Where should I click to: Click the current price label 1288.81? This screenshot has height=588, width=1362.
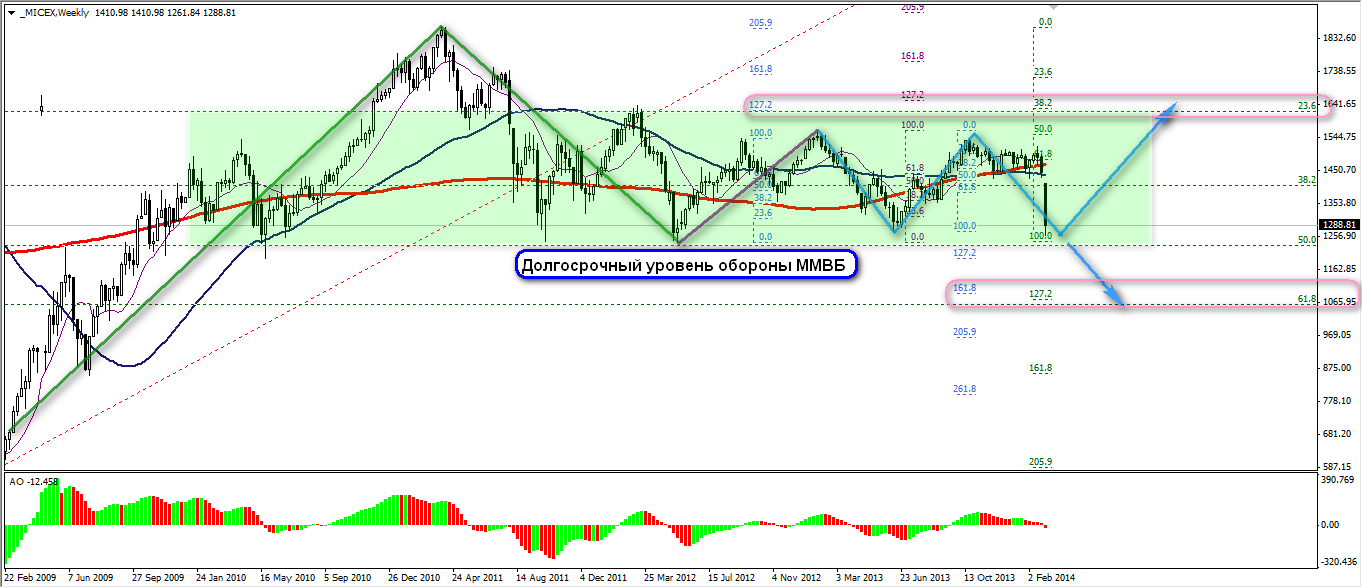tap(1337, 225)
